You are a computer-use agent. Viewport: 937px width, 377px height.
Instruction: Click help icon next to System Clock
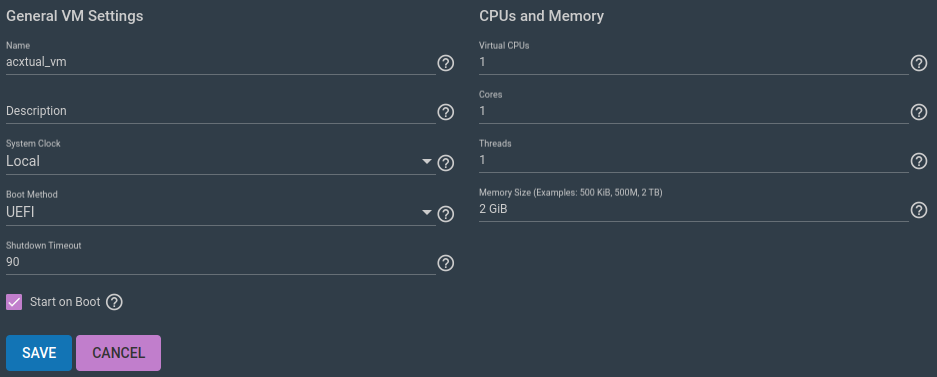[445, 163]
